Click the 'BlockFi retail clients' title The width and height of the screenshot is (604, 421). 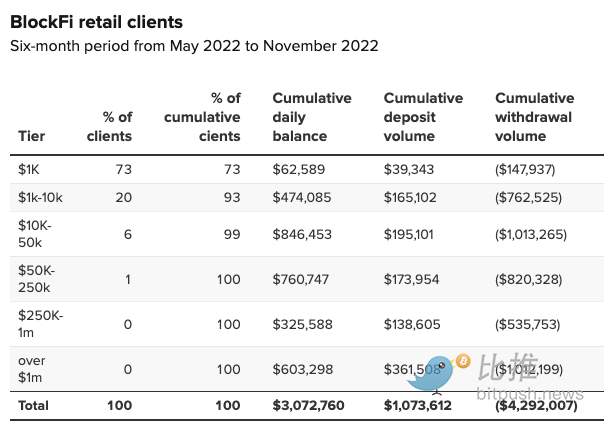pyautogui.click(x=96, y=22)
